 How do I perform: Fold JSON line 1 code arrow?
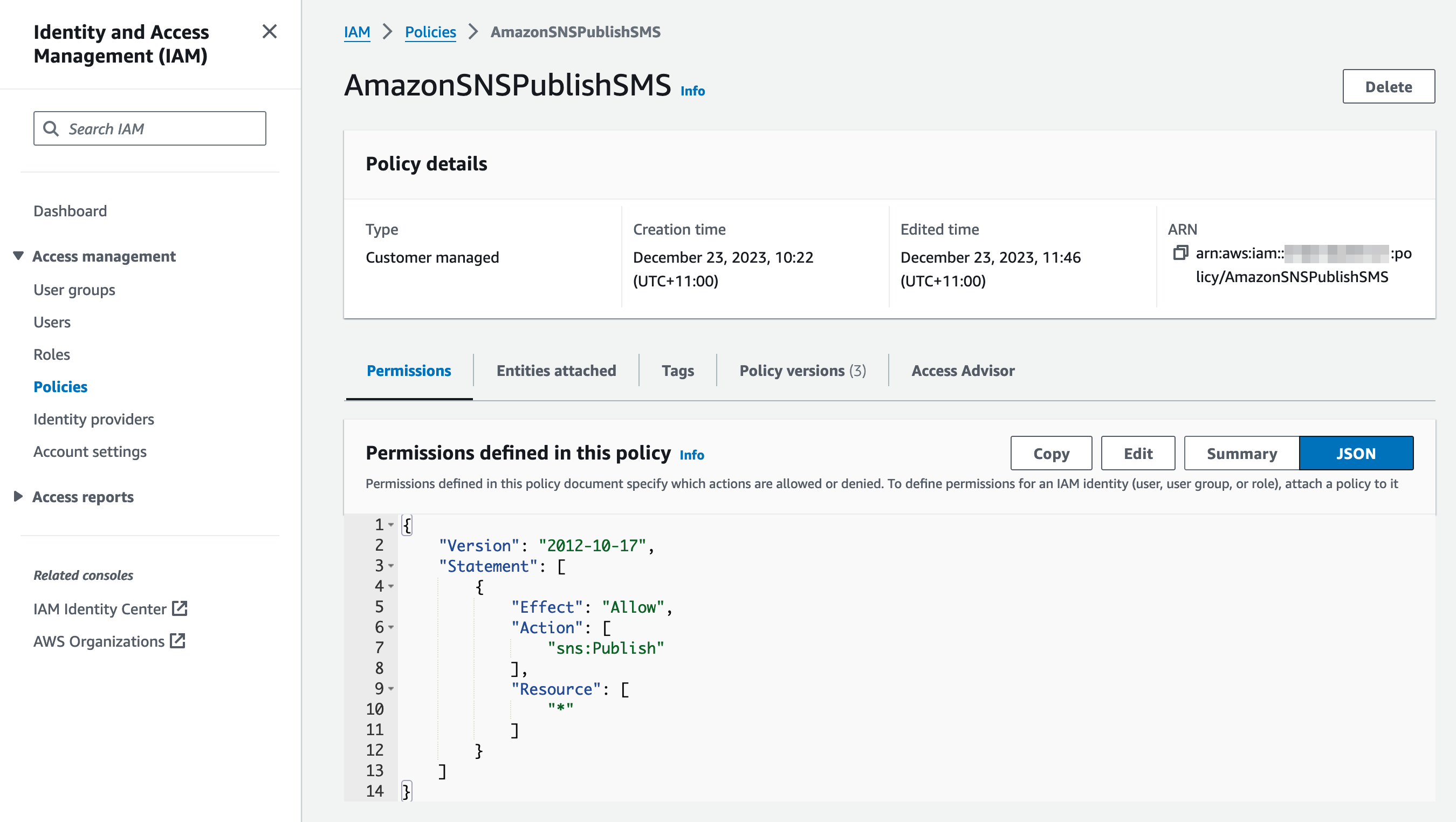pos(390,525)
